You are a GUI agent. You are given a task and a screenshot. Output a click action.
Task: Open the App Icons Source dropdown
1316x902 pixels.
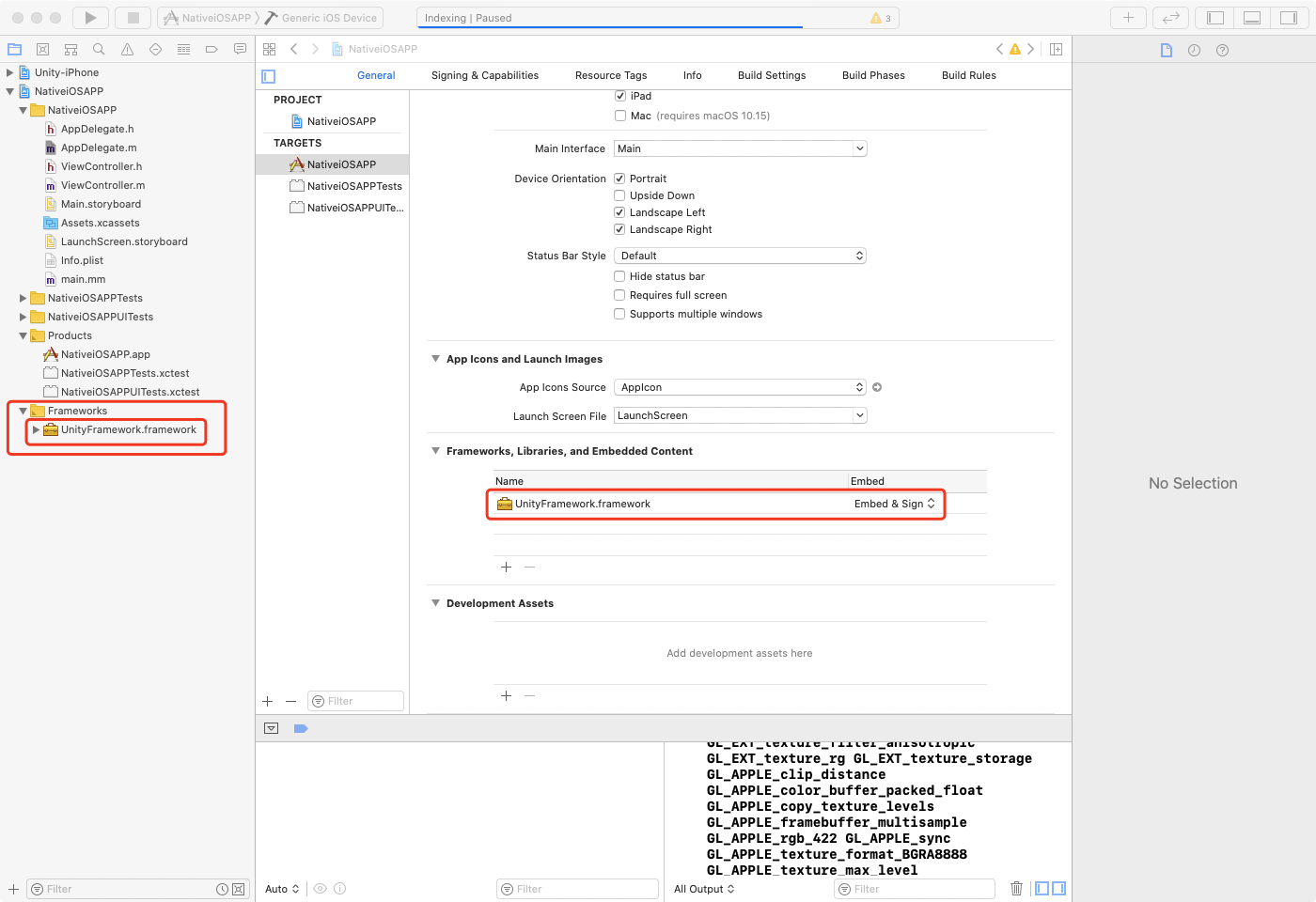[x=740, y=387]
